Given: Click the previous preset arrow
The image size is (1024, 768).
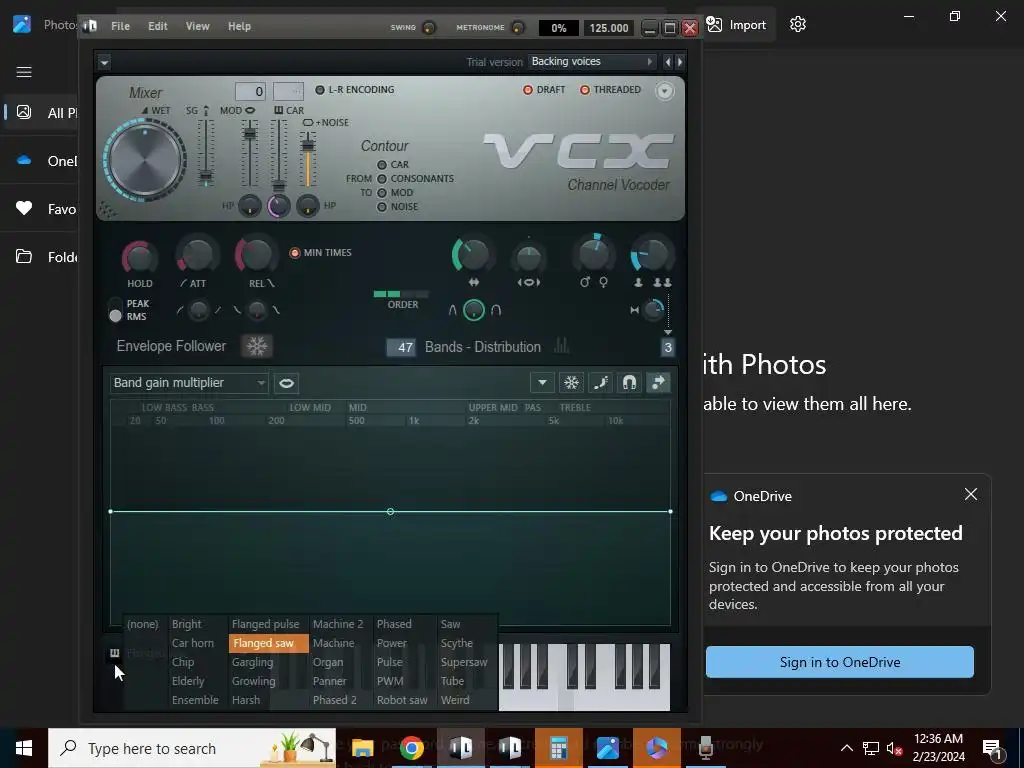Looking at the screenshot, I should tap(667, 61).
